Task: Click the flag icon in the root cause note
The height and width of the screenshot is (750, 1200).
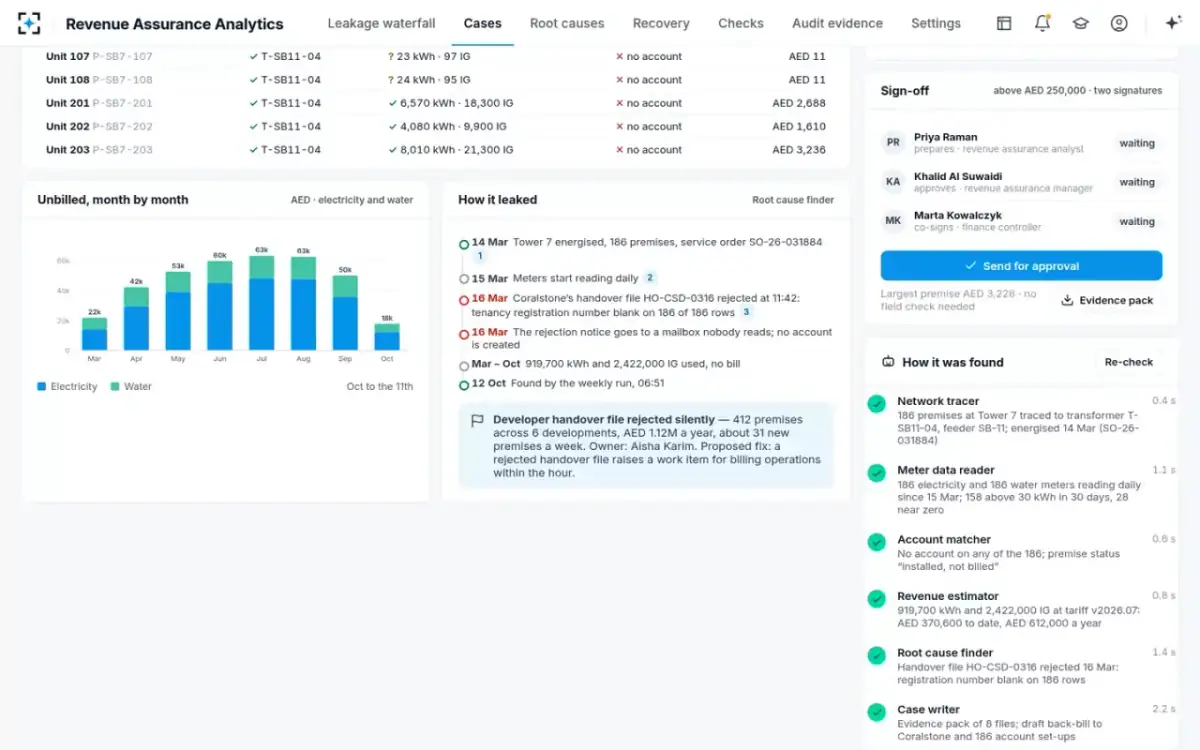Action: (477, 421)
